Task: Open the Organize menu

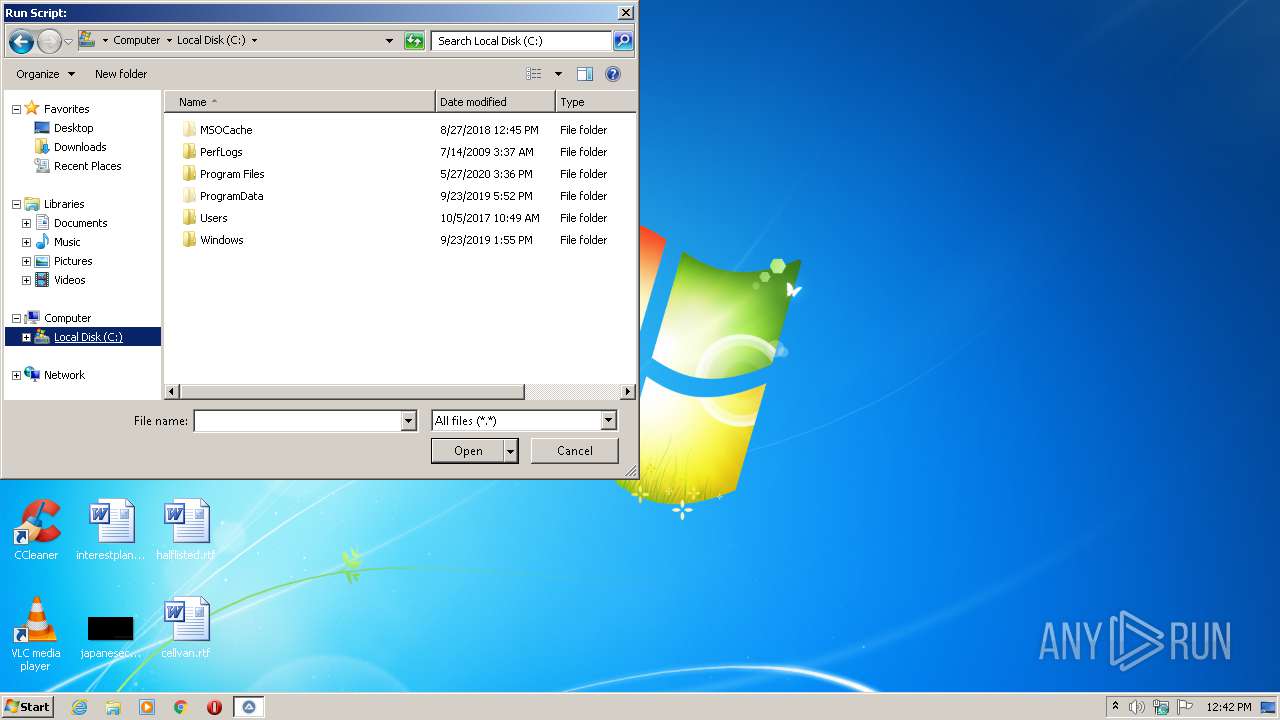Action: coord(45,74)
